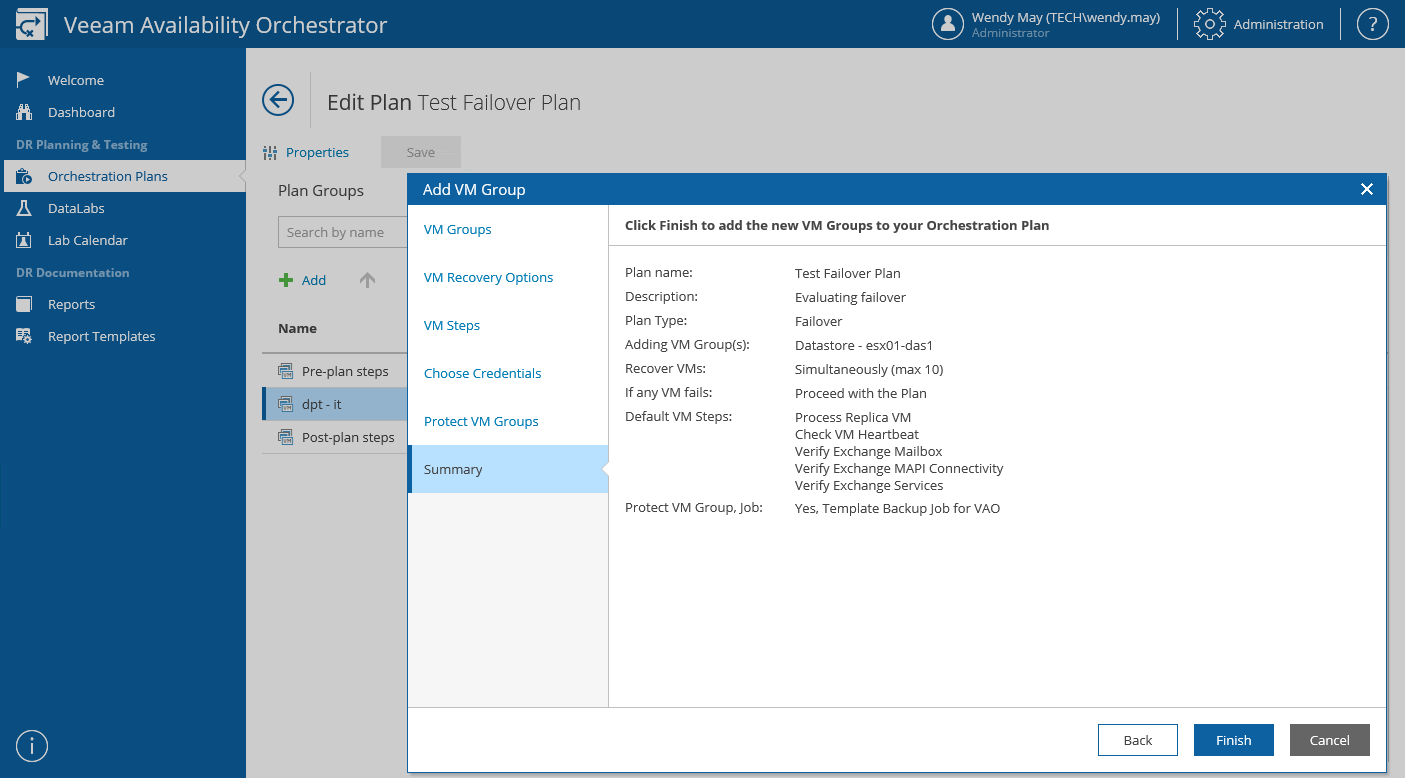Go to the Dashboard page

81,112
